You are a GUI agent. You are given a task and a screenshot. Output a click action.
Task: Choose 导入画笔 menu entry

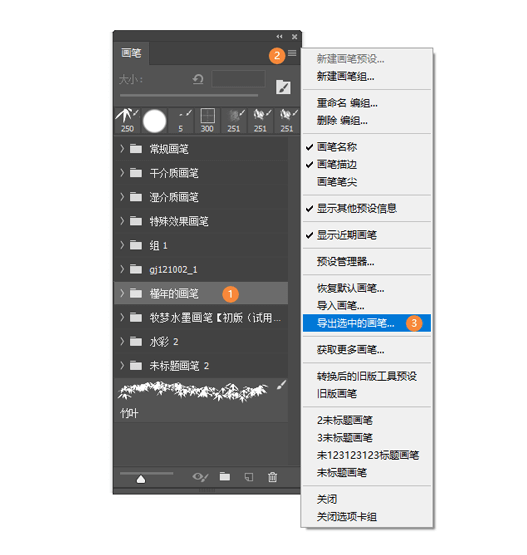pyautogui.click(x=340, y=305)
